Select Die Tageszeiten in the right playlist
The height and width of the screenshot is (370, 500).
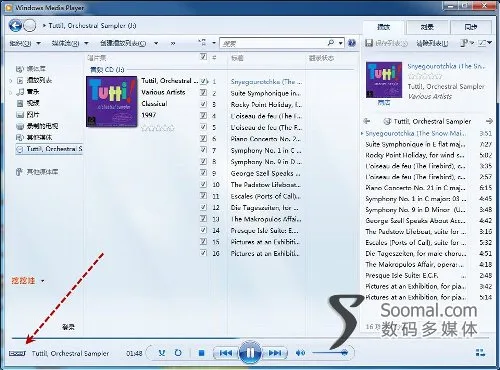428,253
